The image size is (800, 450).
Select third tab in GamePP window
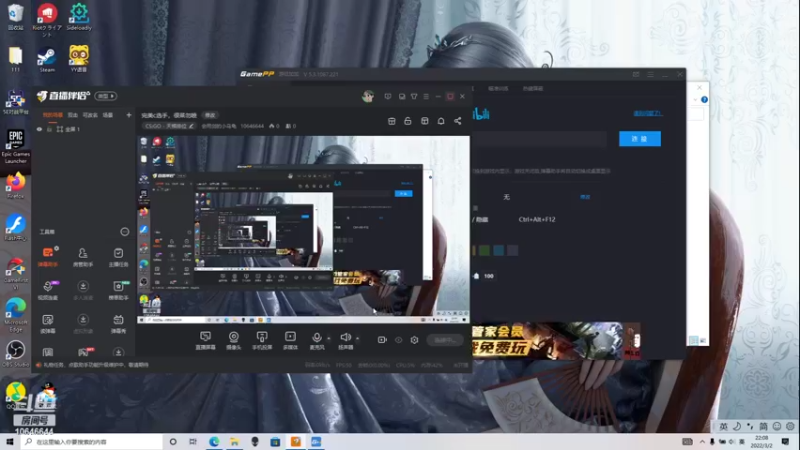pos(533,88)
